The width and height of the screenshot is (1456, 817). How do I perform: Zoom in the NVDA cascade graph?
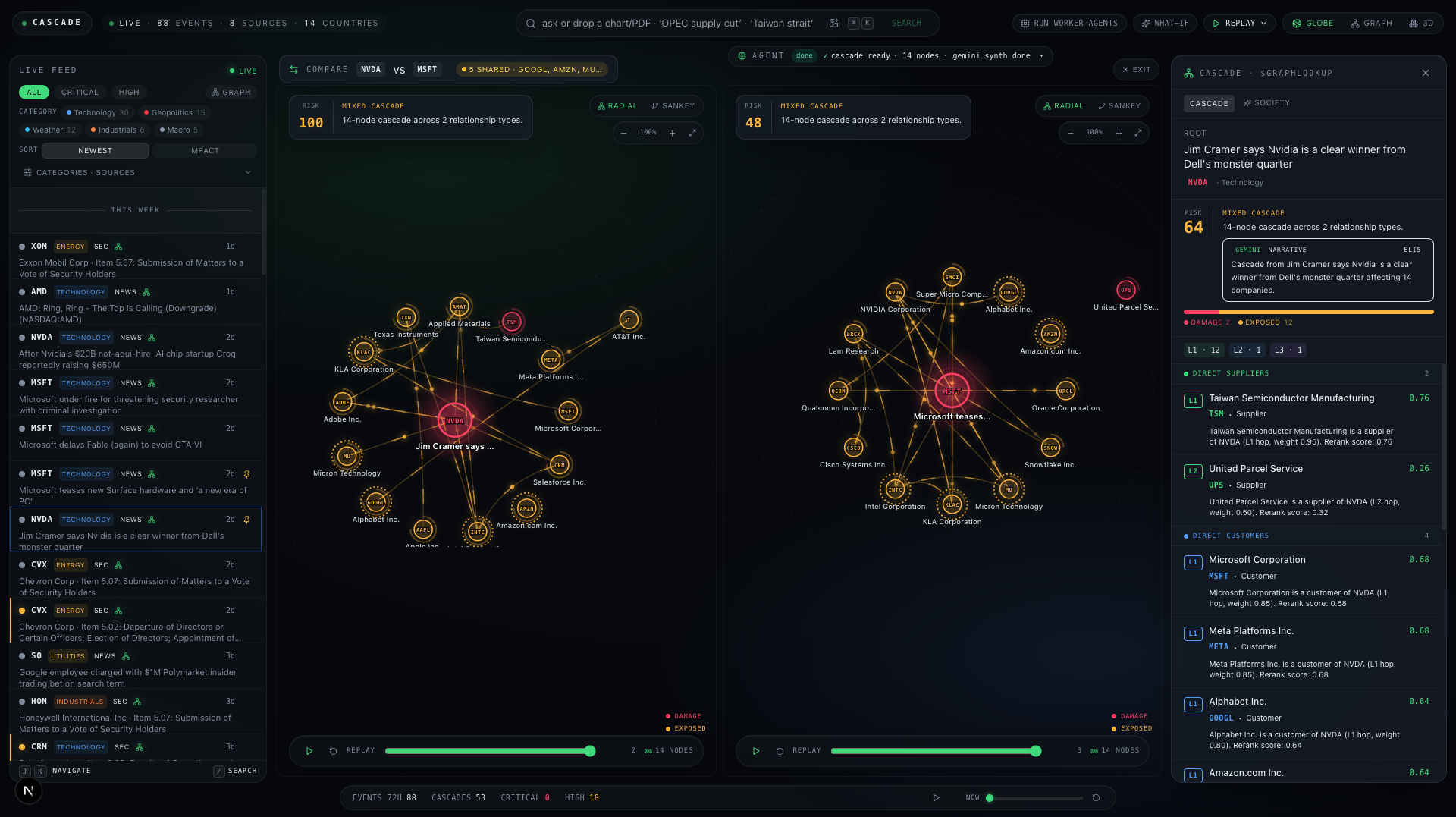[672, 133]
